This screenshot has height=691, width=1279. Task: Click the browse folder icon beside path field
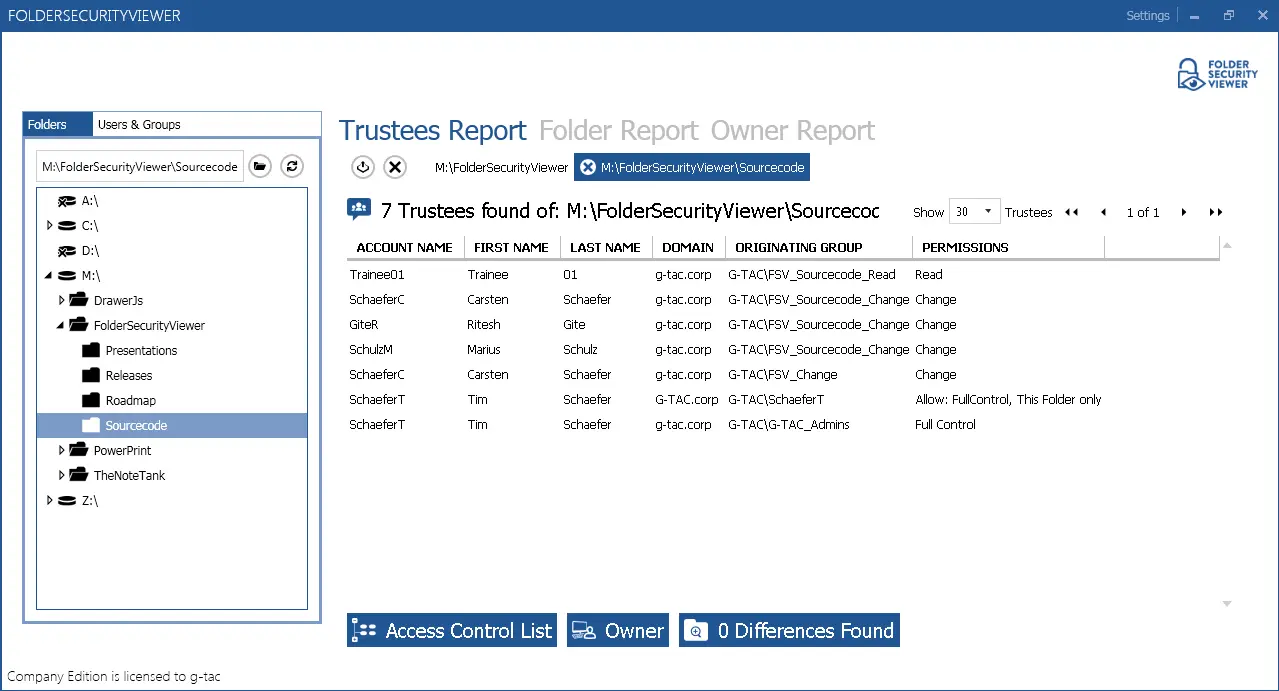coord(260,167)
